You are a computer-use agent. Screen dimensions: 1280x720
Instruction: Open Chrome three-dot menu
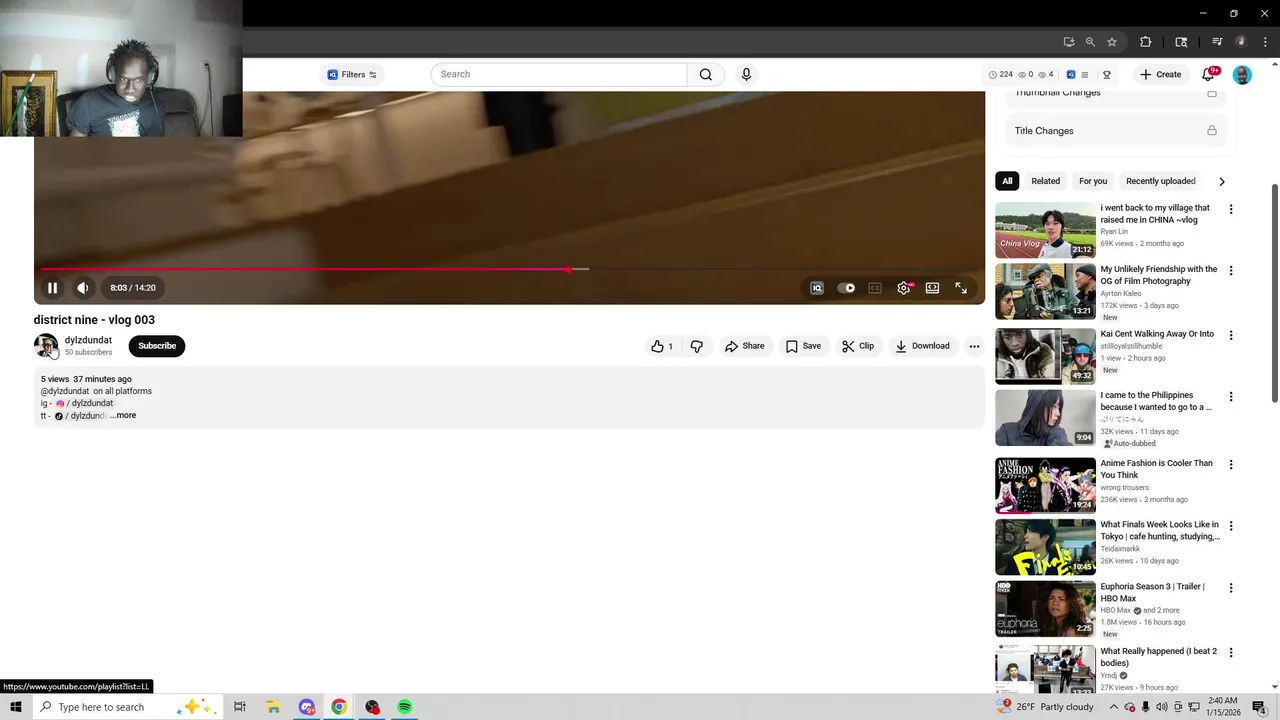pos(1265,42)
